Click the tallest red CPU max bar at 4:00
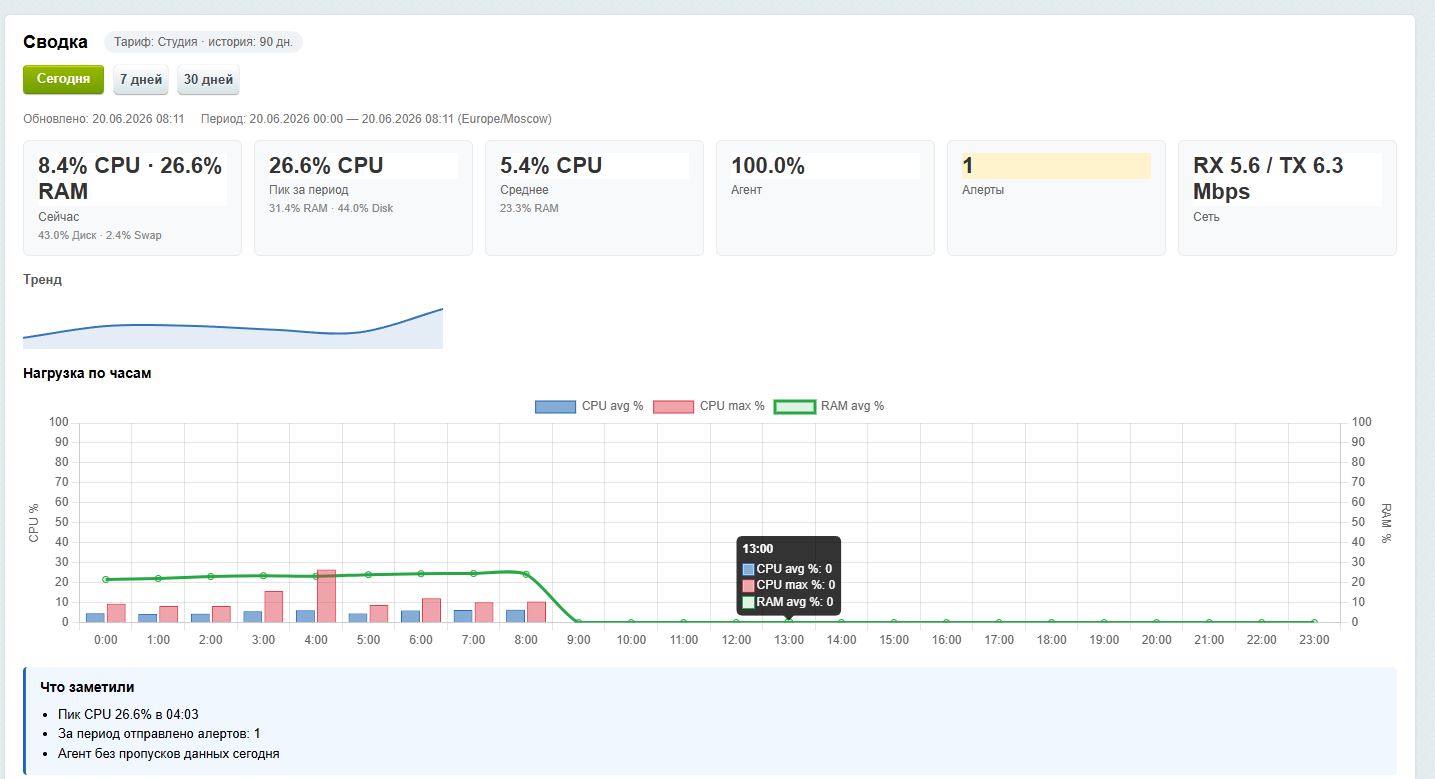Image resolution: width=1435 pixels, height=779 pixels. pyautogui.click(x=326, y=596)
